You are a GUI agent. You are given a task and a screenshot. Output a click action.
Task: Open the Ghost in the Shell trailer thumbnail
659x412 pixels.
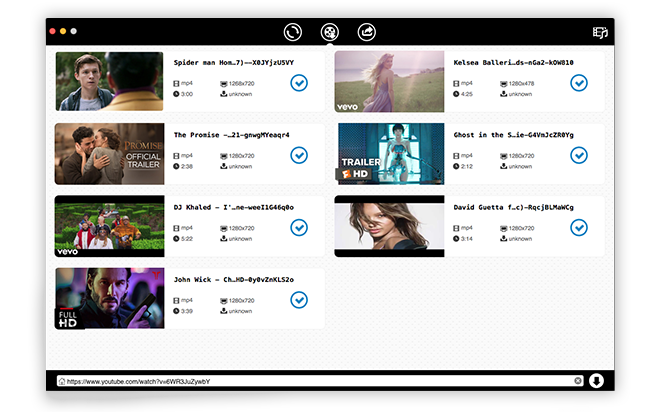[x=389, y=154]
